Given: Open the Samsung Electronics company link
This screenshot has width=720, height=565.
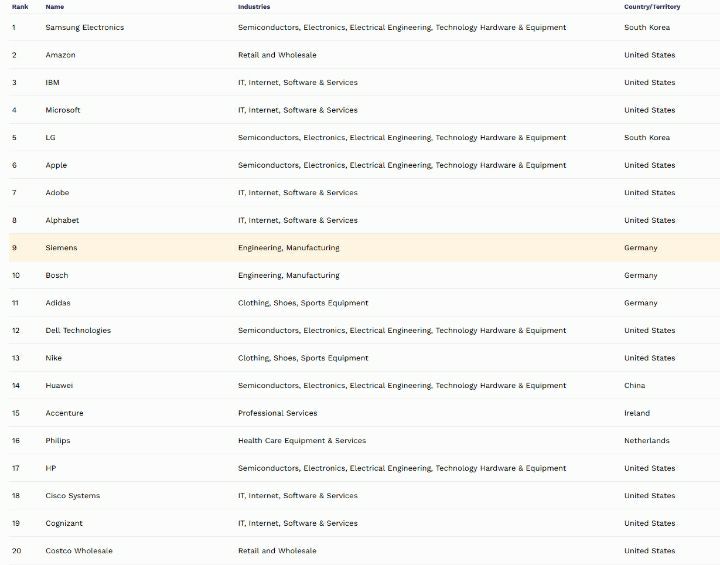Looking at the screenshot, I should coord(85,28).
